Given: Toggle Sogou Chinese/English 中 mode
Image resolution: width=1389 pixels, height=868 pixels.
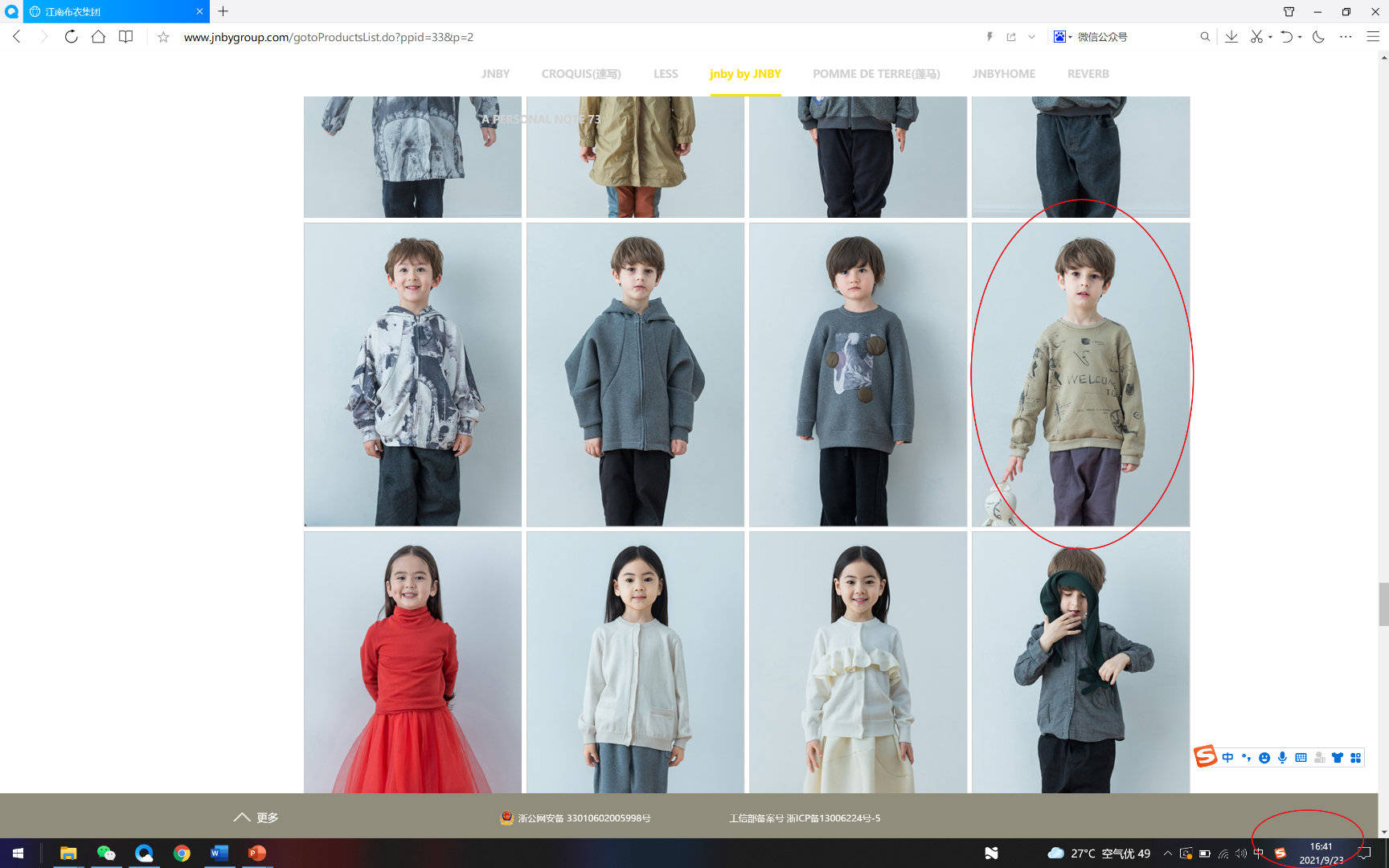Looking at the screenshot, I should [x=1227, y=757].
